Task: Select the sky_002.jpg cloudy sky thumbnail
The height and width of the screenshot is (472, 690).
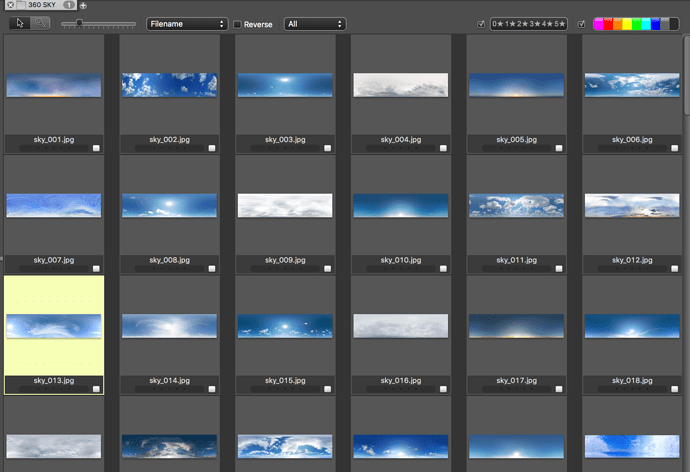Action: 169,85
